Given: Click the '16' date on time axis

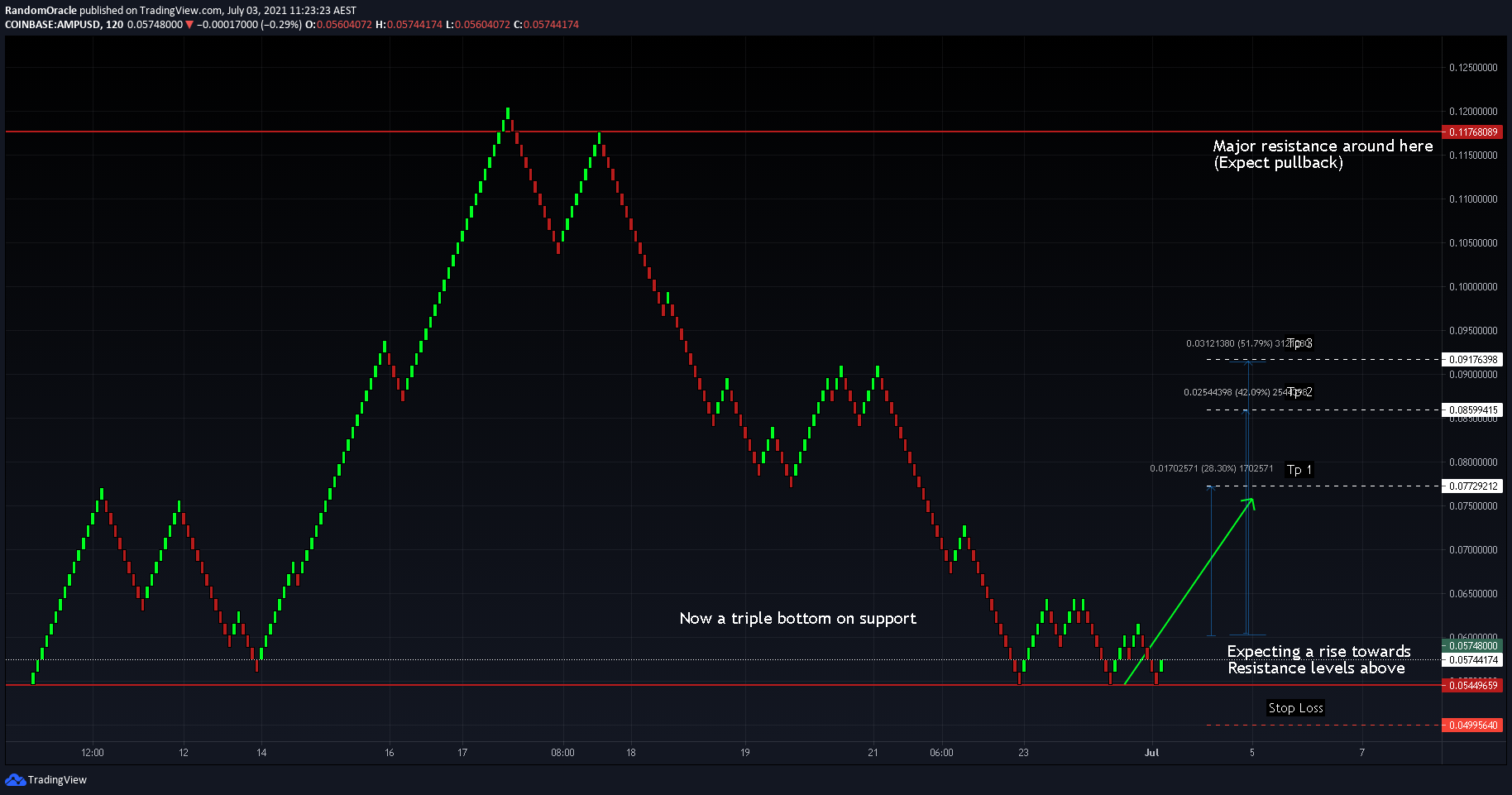Looking at the screenshot, I should pos(389,753).
